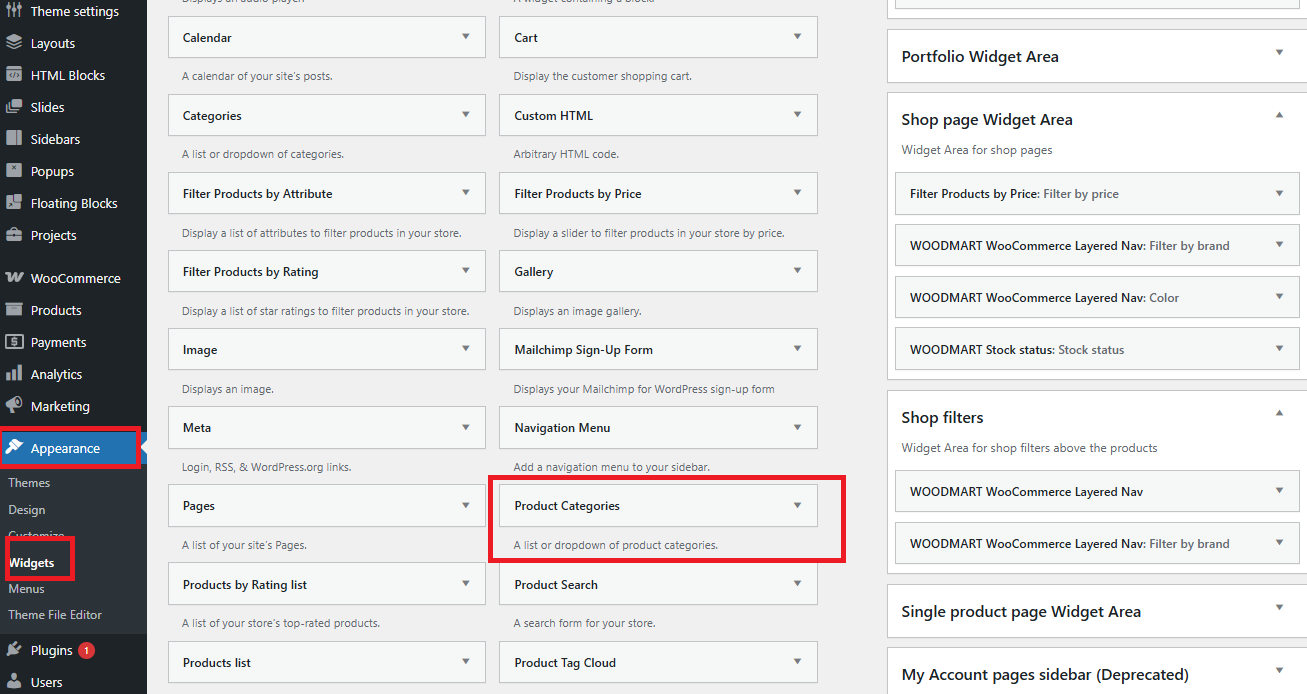Viewport: 1307px width, 694px height.
Task: Click the Users person icon
Action: [14, 682]
